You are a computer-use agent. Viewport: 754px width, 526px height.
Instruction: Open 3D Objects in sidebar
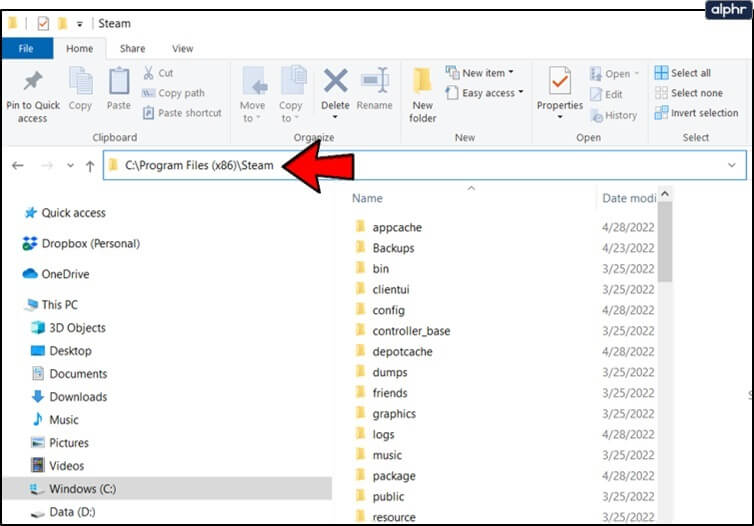pos(68,328)
